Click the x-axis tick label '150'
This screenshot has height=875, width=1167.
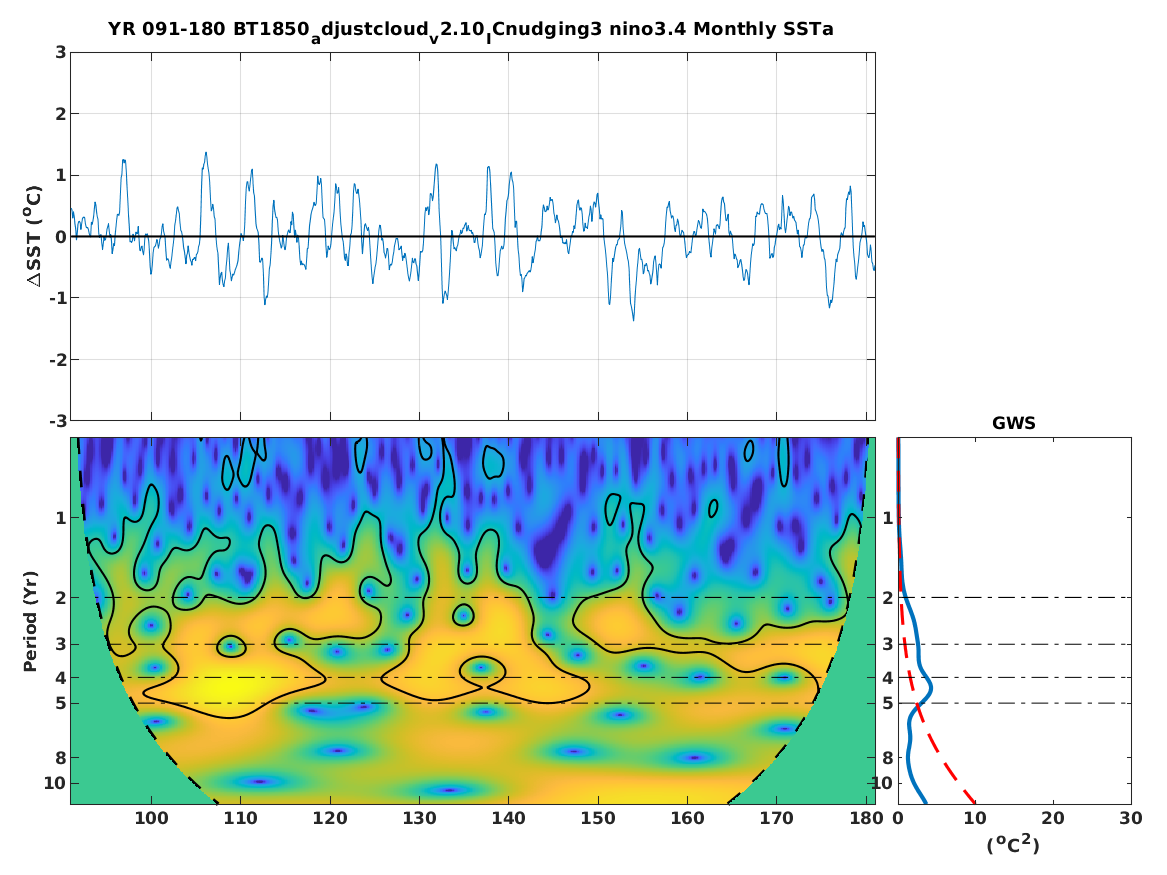coord(598,818)
